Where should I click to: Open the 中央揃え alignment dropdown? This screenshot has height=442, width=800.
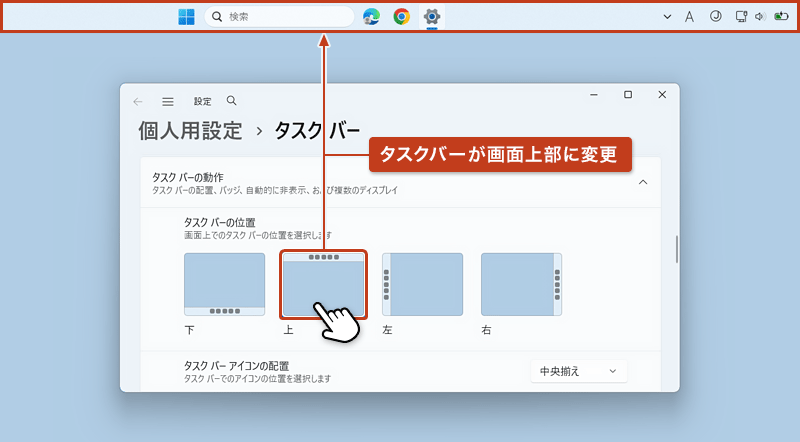579,372
